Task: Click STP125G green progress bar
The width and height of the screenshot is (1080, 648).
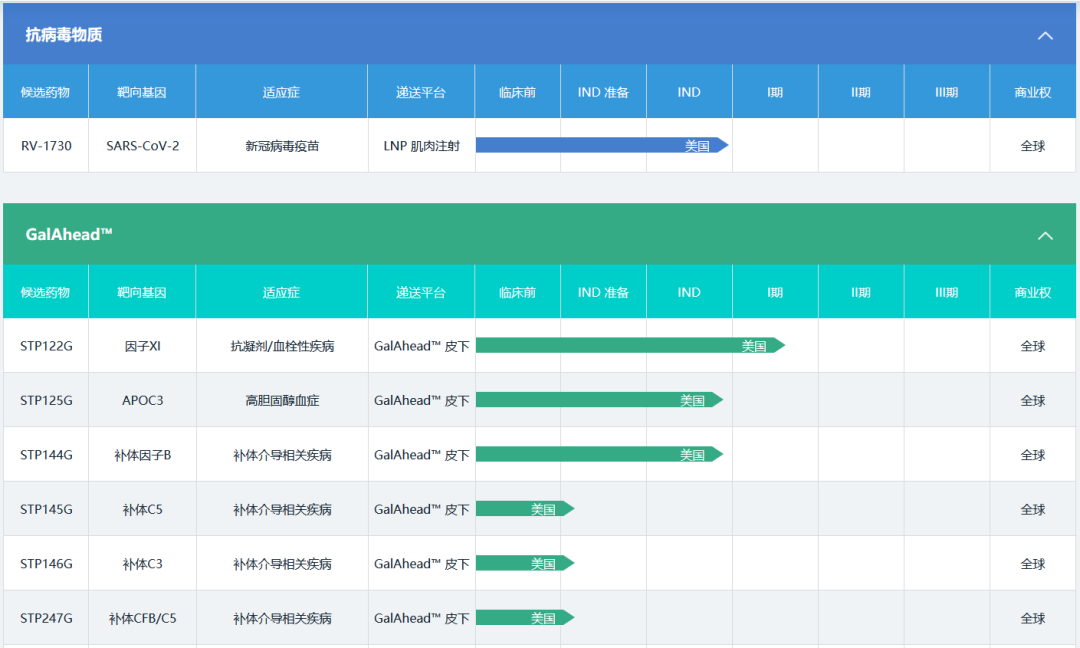Action: pyautogui.click(x=599, y=399)
